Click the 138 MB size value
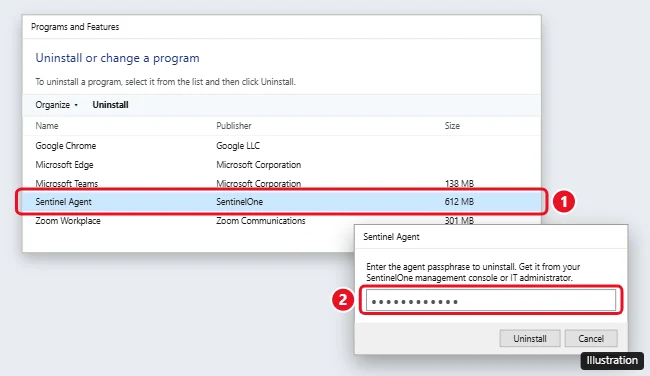Image resolution: width=650 pixels, height=376 pixels. click(459, 184)
